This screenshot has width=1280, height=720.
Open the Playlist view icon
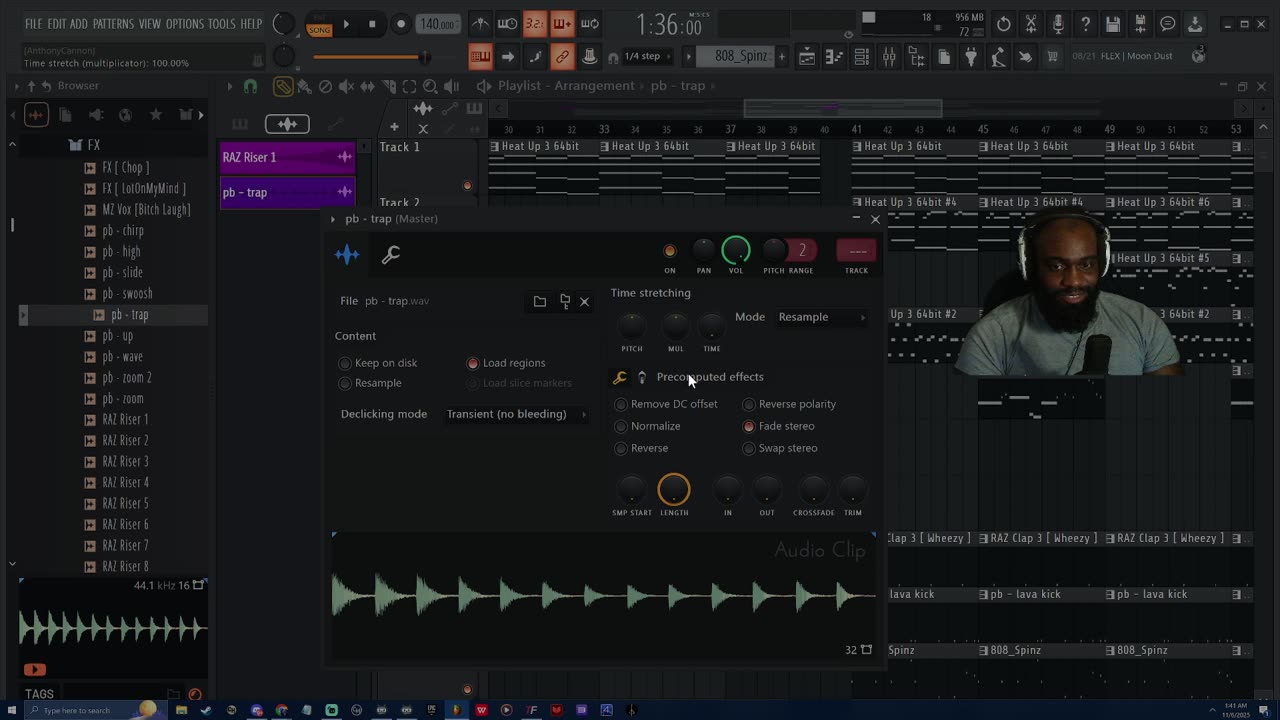[x=806, y=57]
